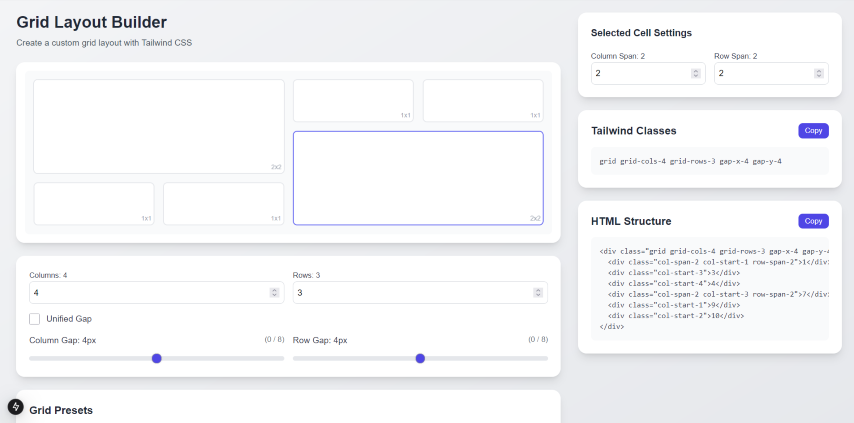The image size is (854, 423).
Task: Select the top-left 2x2 grid cell
Action: click(x=159, y=126)
